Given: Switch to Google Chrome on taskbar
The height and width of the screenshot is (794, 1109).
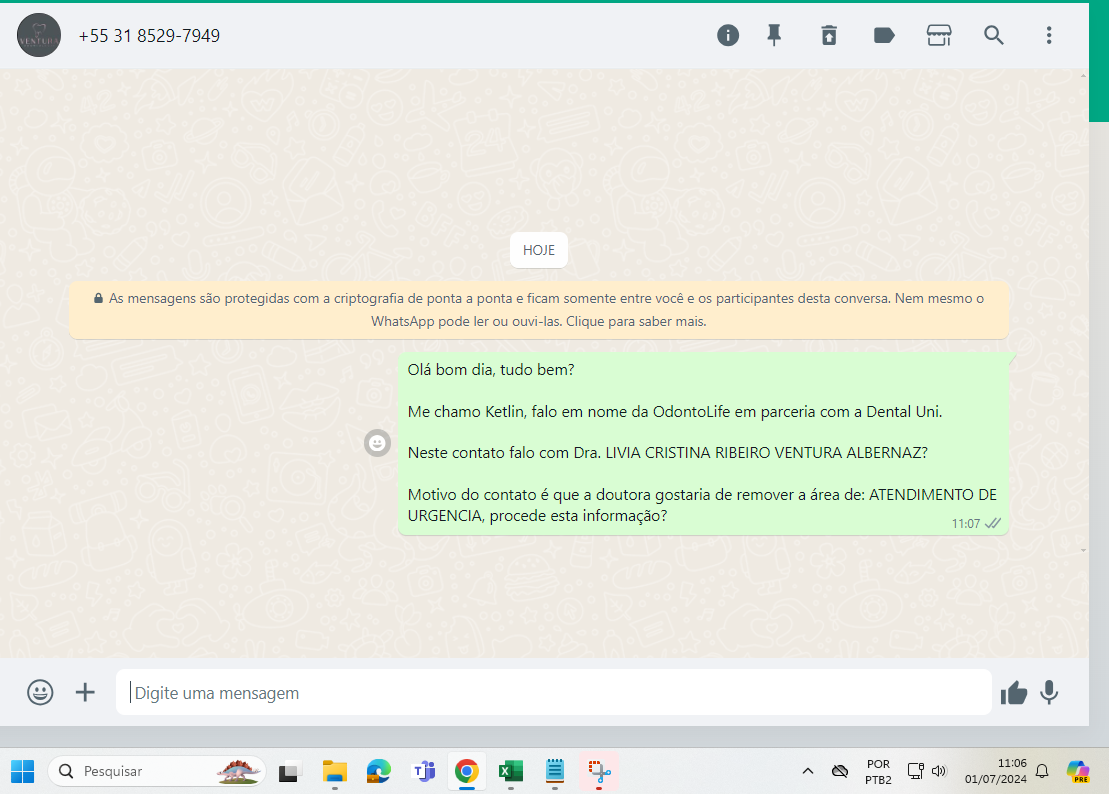Looking at the screenshot, I should tap(467, 771).
